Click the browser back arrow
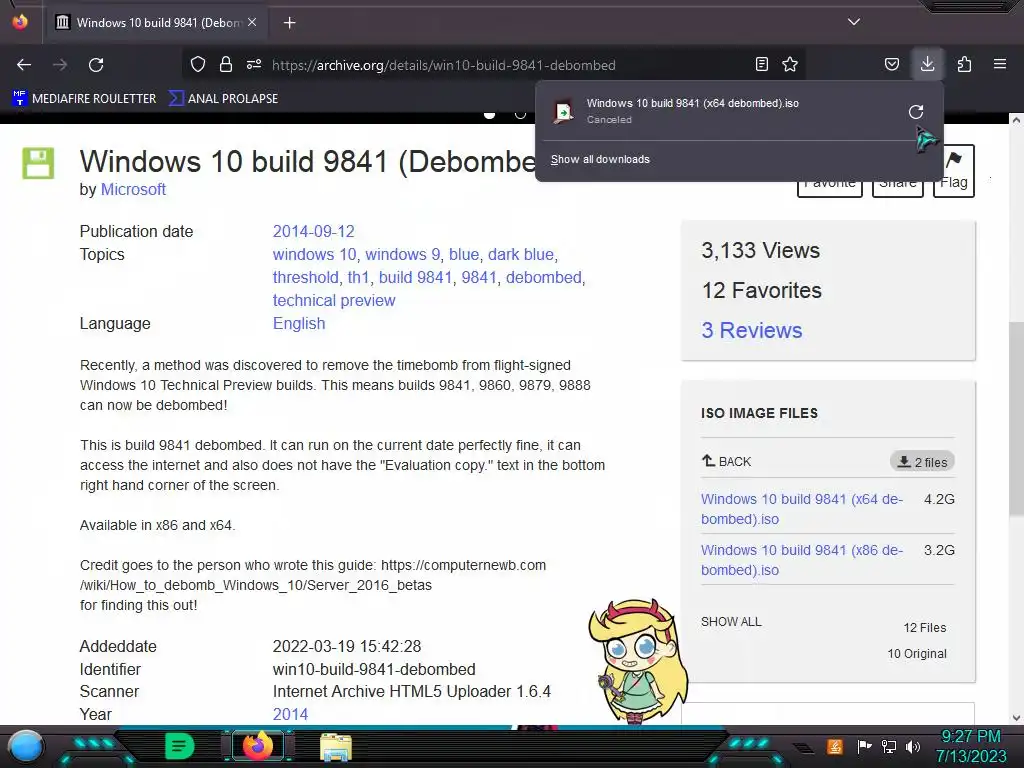The image size is (1024, 768). pos(24,65)
